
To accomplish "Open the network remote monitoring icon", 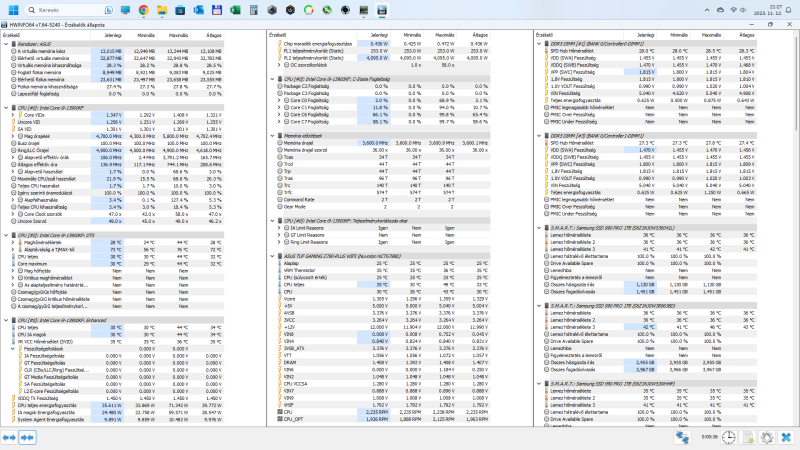I will click(x=682, y=437).
